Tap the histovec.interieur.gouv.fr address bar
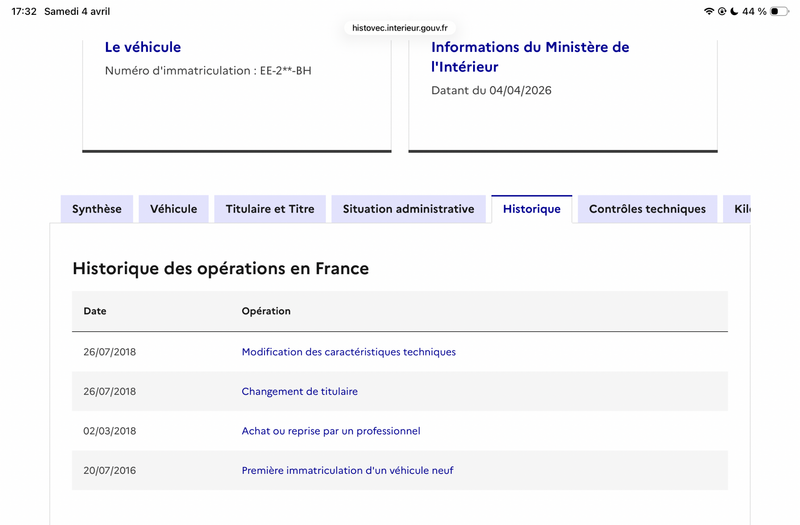 click(x=399, y=28)
